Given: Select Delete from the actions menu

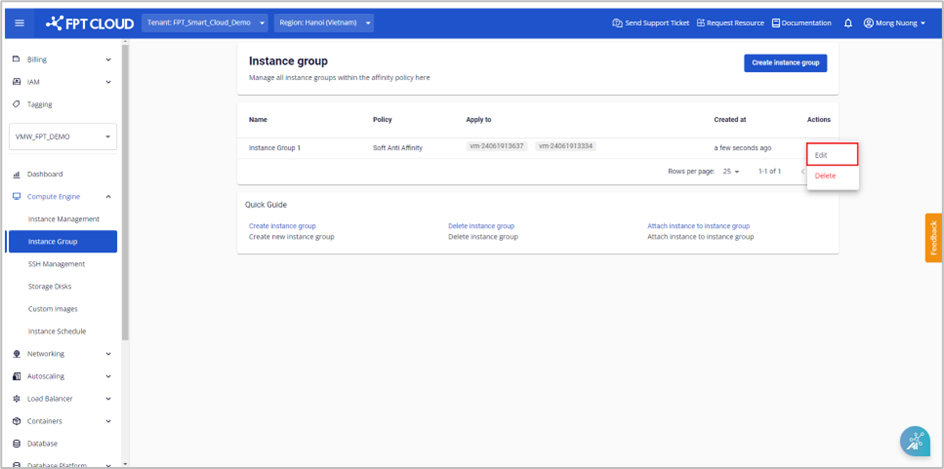Looking at the screenshot, I should coord(825,176).
